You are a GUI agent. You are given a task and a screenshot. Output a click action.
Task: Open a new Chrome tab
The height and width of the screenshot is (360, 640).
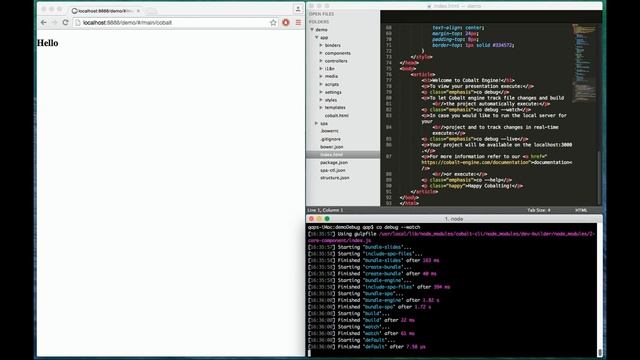151,11
